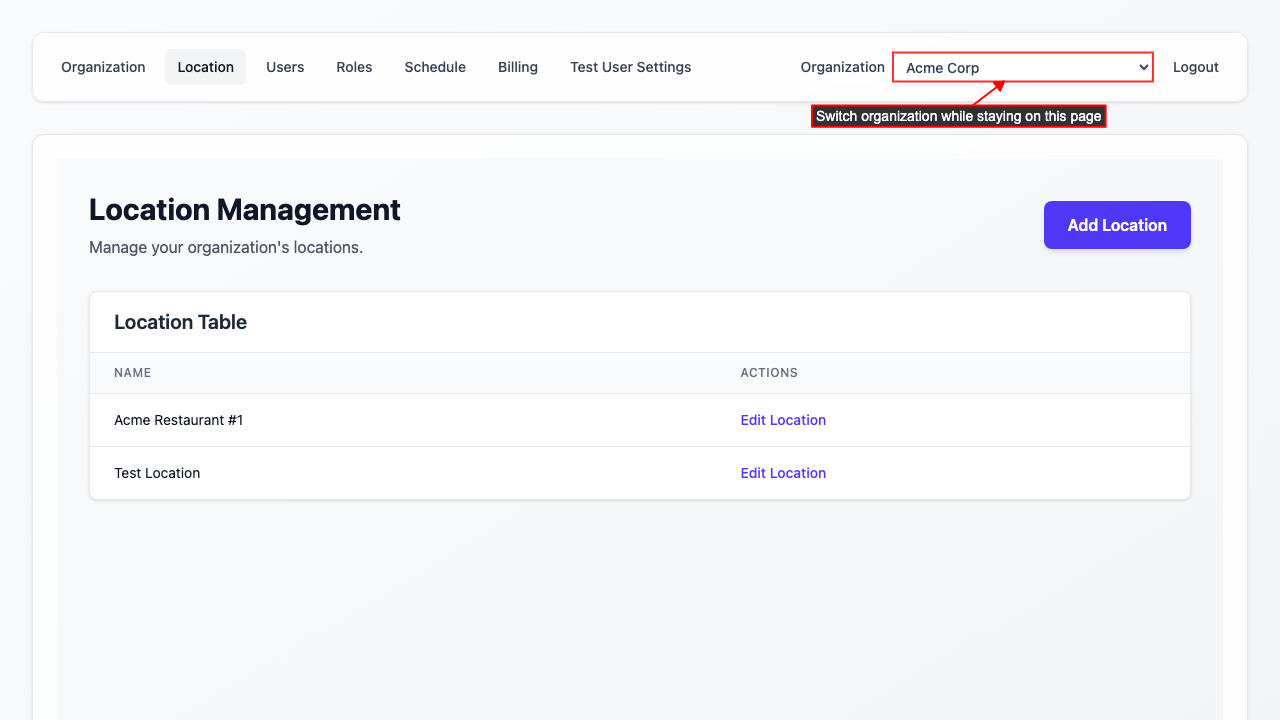Switch to the Schedule tab
Viewport: 1280px width, 720px height.
coord(435,67)
